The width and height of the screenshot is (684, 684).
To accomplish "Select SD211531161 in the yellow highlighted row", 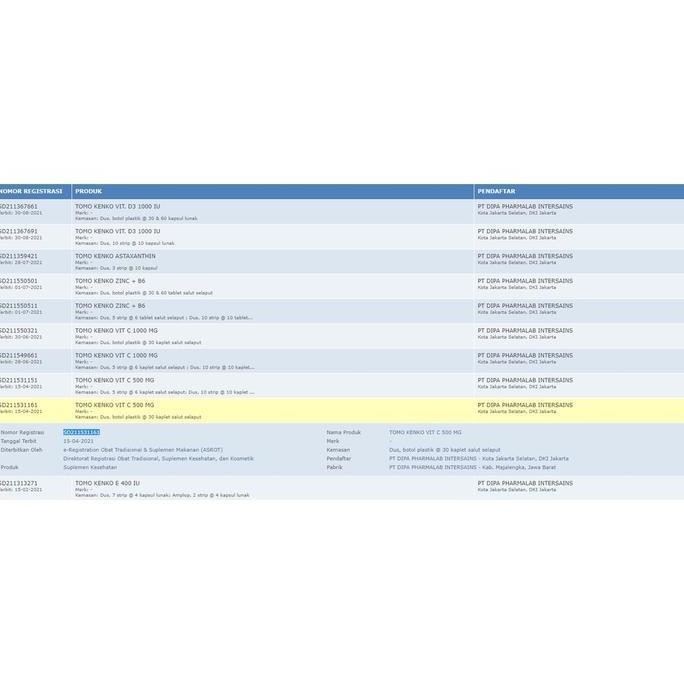I will pyautogui.click(x=19, y=405).
